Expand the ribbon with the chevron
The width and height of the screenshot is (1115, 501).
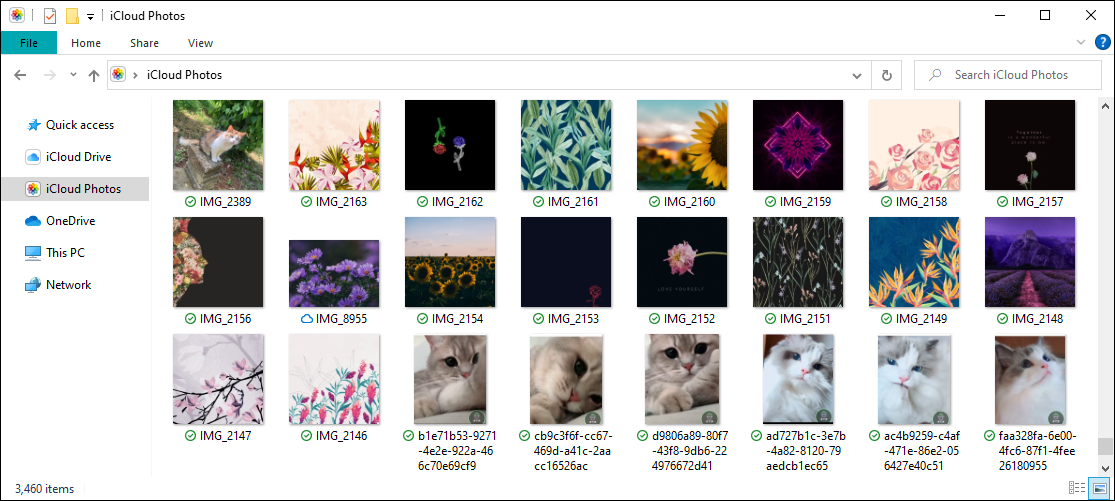coord(1081,42)
